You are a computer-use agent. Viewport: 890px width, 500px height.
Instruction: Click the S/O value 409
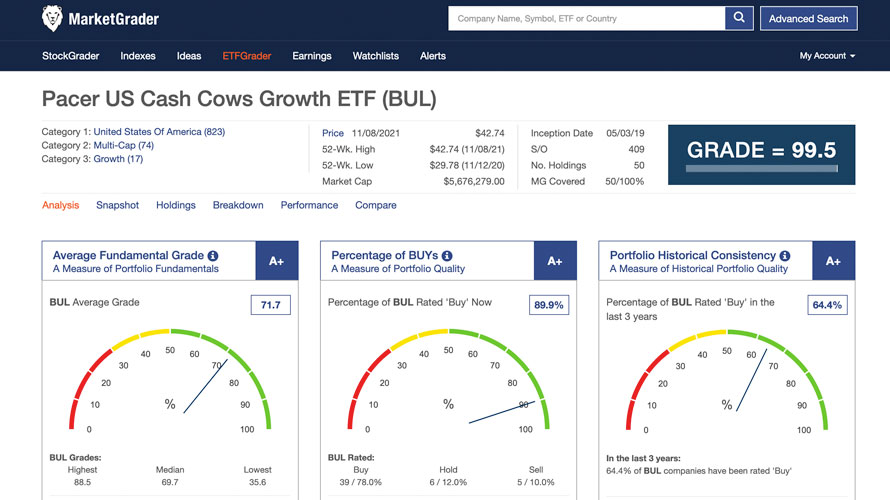point(636,149)
